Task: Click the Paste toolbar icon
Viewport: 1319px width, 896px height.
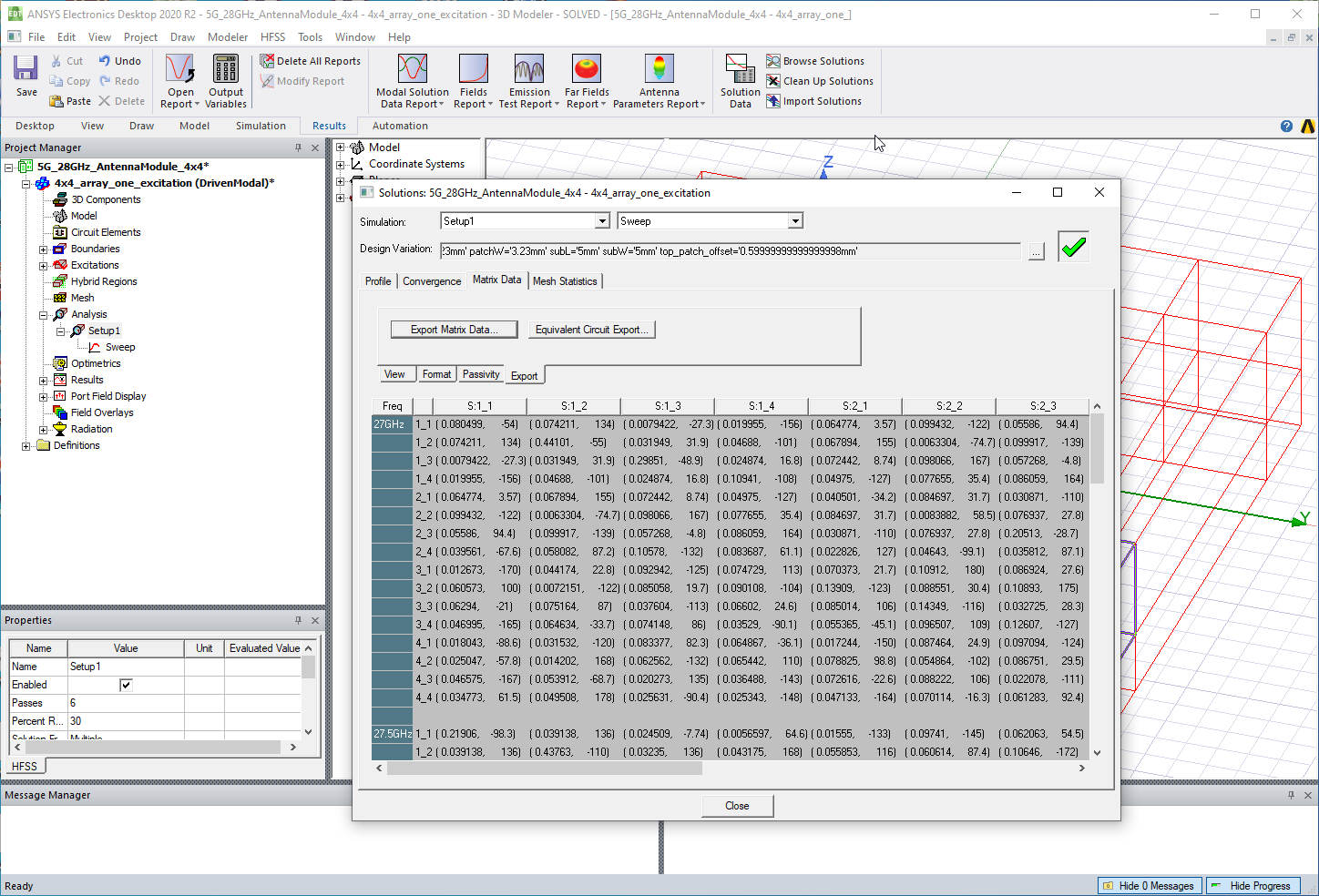Action: 56,101
